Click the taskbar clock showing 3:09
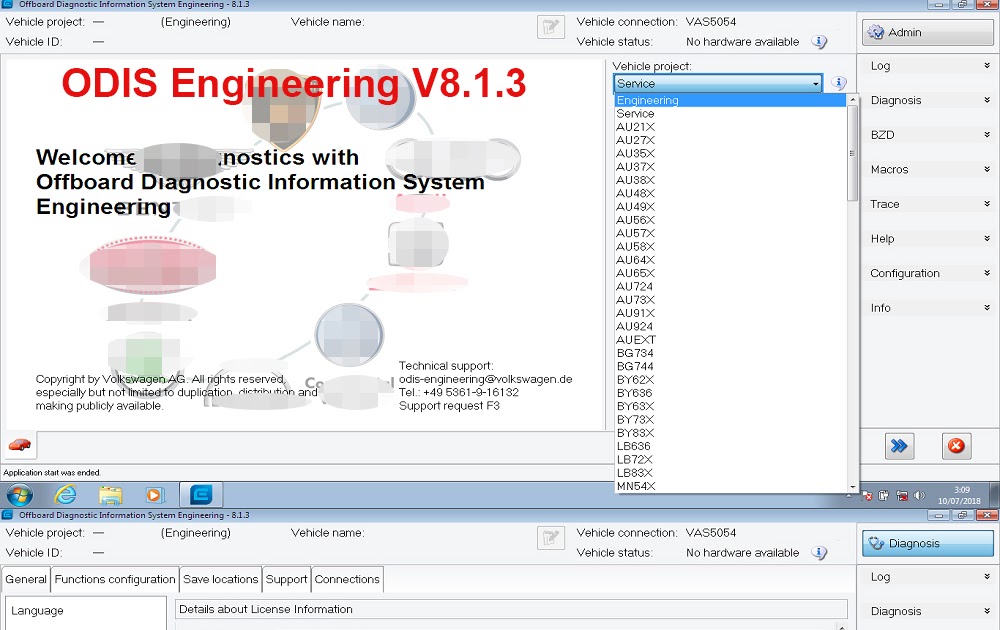Screen dimensions: 1000x630 tap(959, 495)
